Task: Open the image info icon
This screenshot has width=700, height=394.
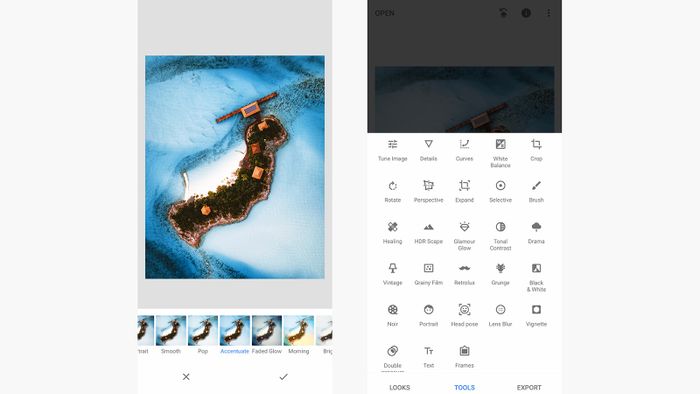Action: 526,13
